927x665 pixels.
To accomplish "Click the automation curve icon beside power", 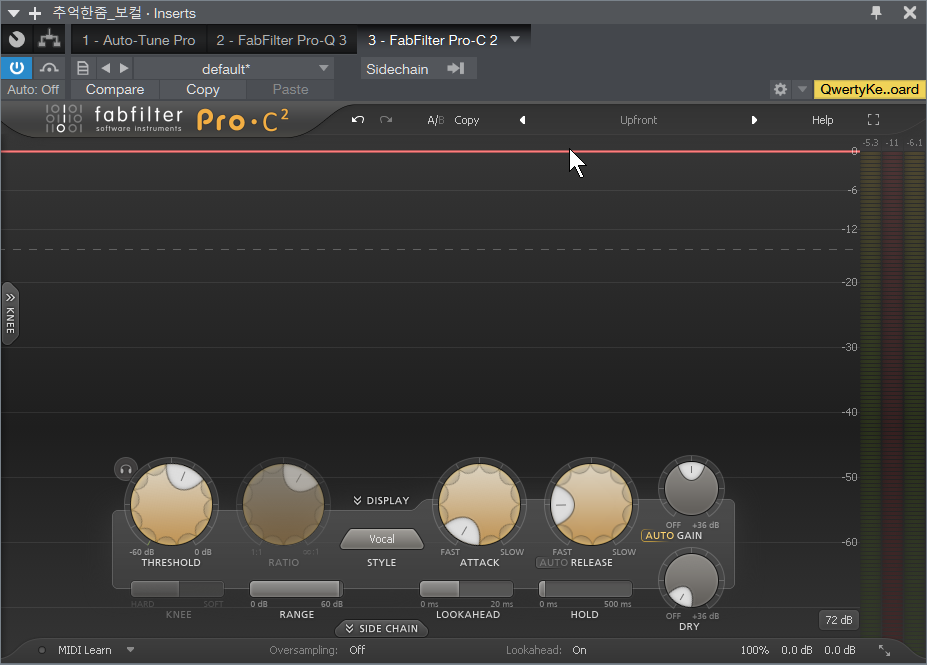I will click(49, 68).
